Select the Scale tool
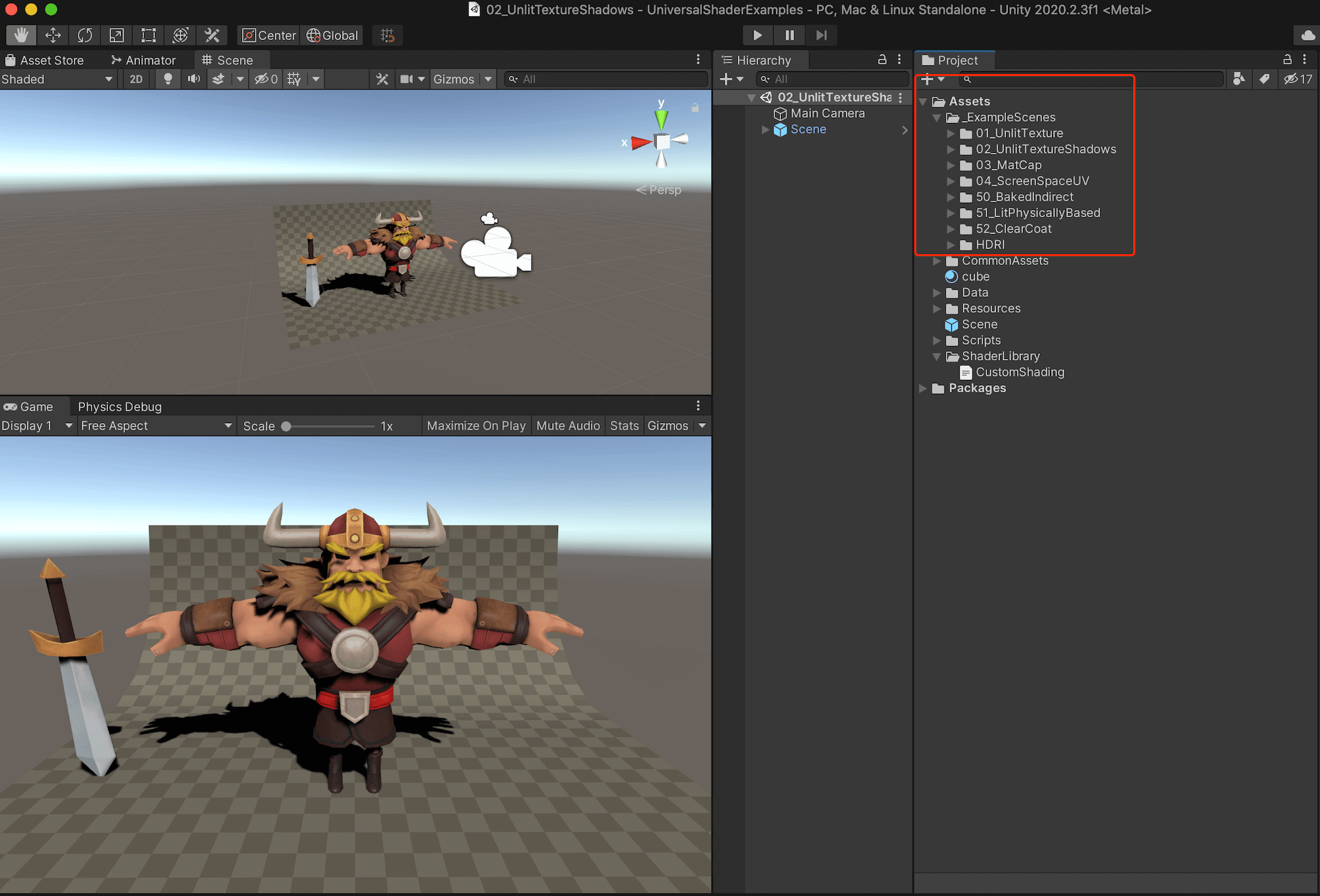 coord(116,35)
